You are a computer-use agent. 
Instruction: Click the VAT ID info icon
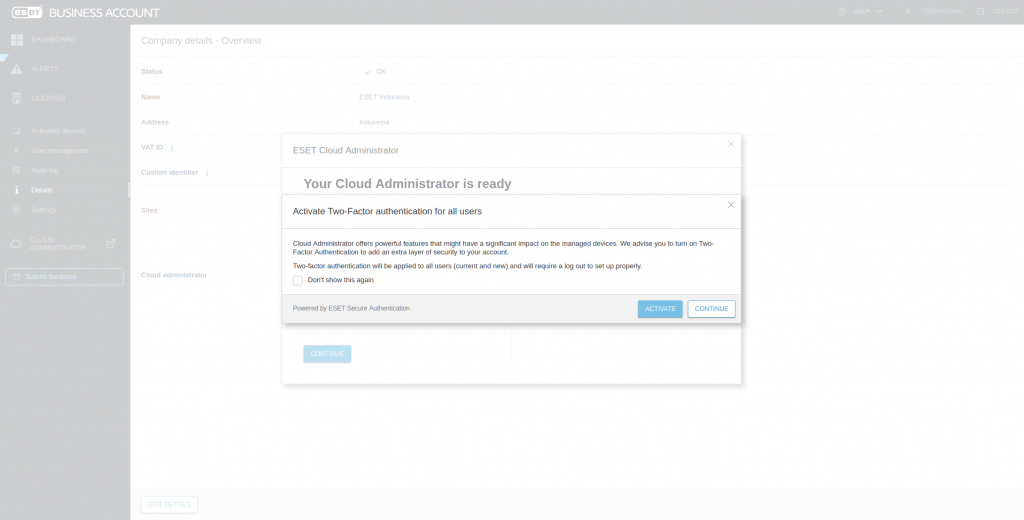pos(172,148)
